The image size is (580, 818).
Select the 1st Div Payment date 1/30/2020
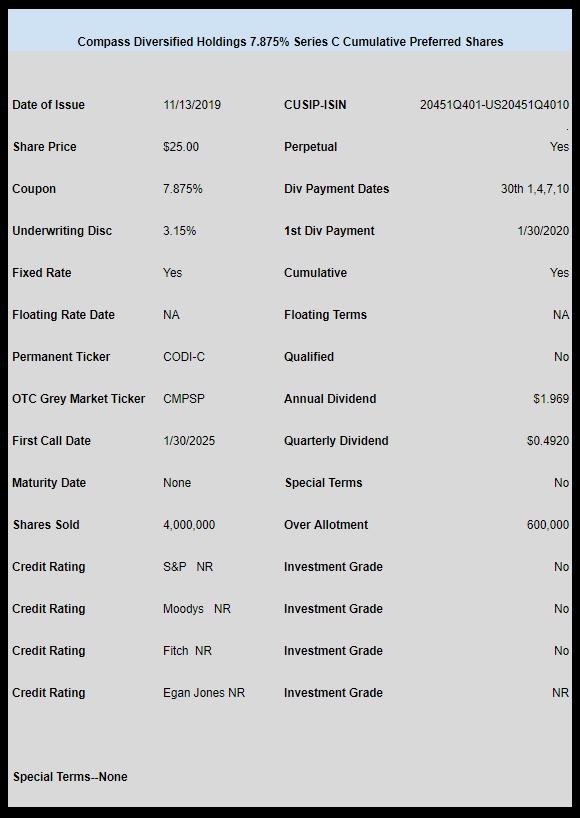(543, 231)
